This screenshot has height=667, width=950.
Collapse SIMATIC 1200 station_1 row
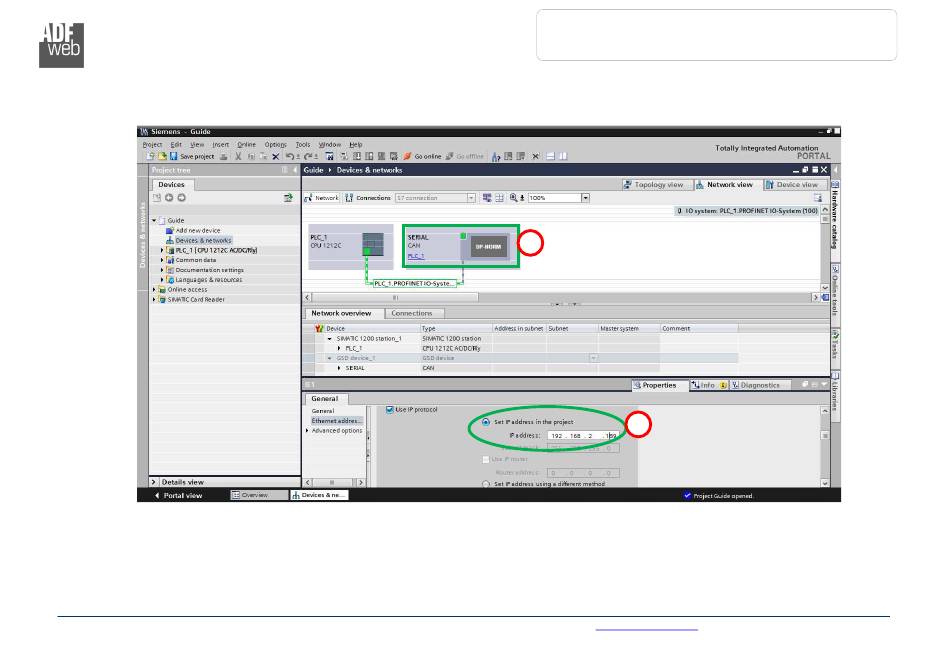click(330, 339)
